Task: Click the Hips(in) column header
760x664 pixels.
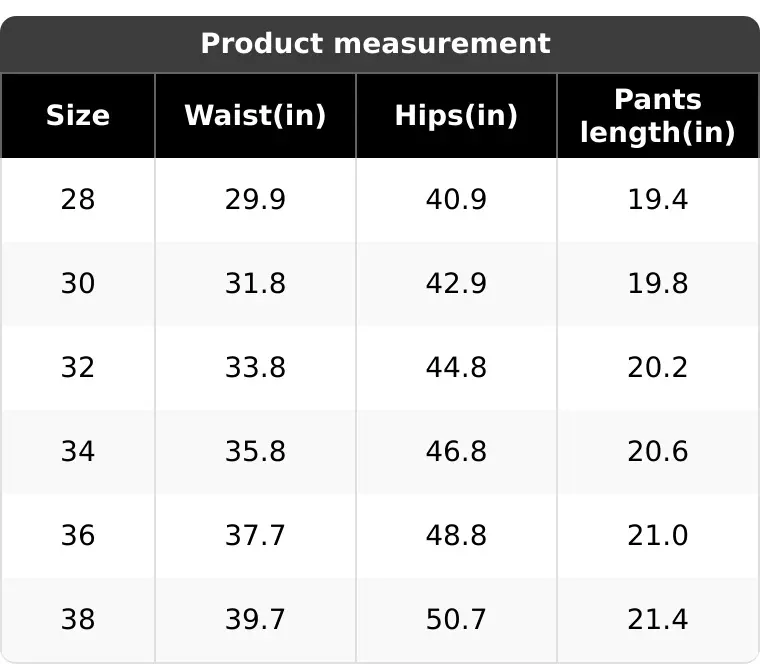Action: tap(456, 116)
